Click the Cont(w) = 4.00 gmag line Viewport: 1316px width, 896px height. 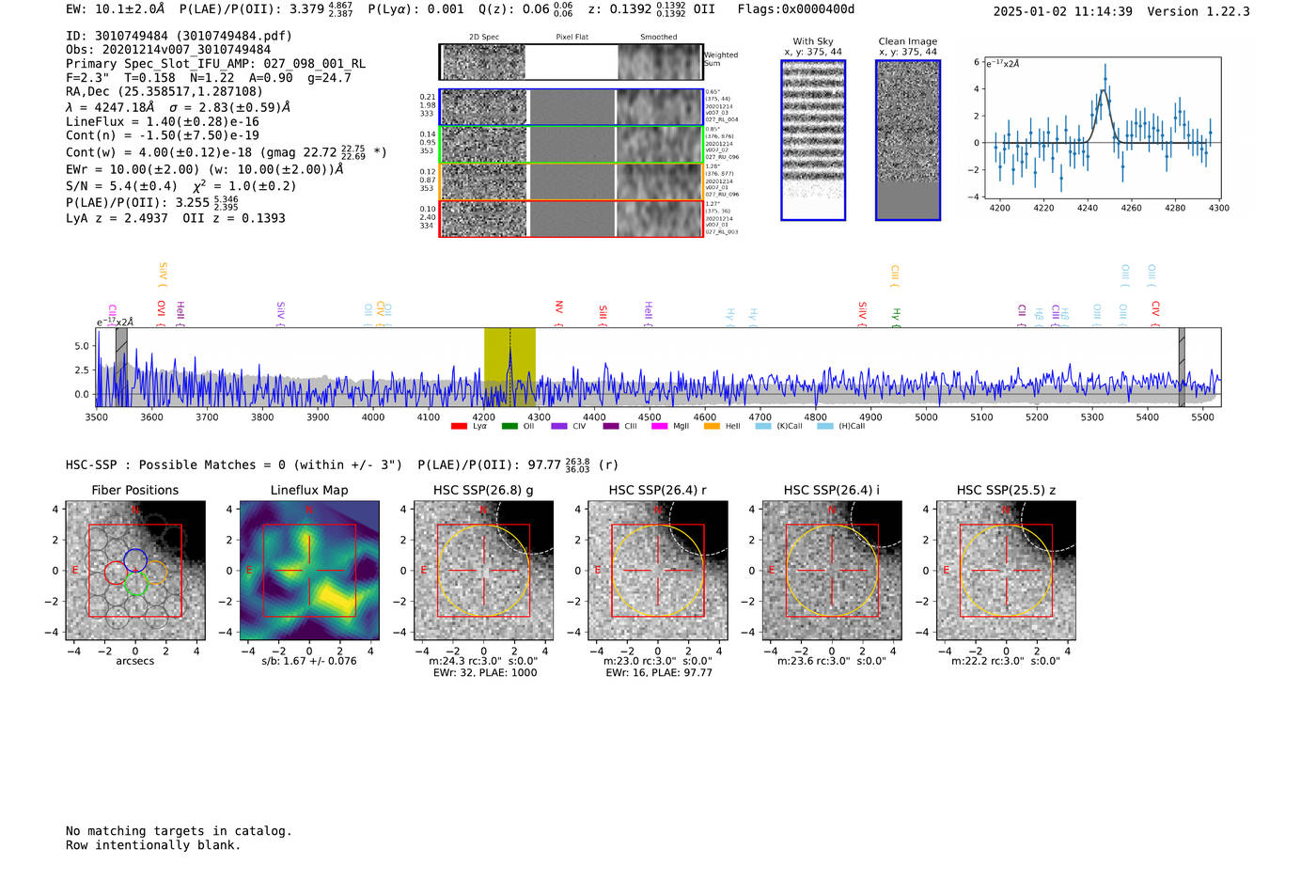coord(227,151)
